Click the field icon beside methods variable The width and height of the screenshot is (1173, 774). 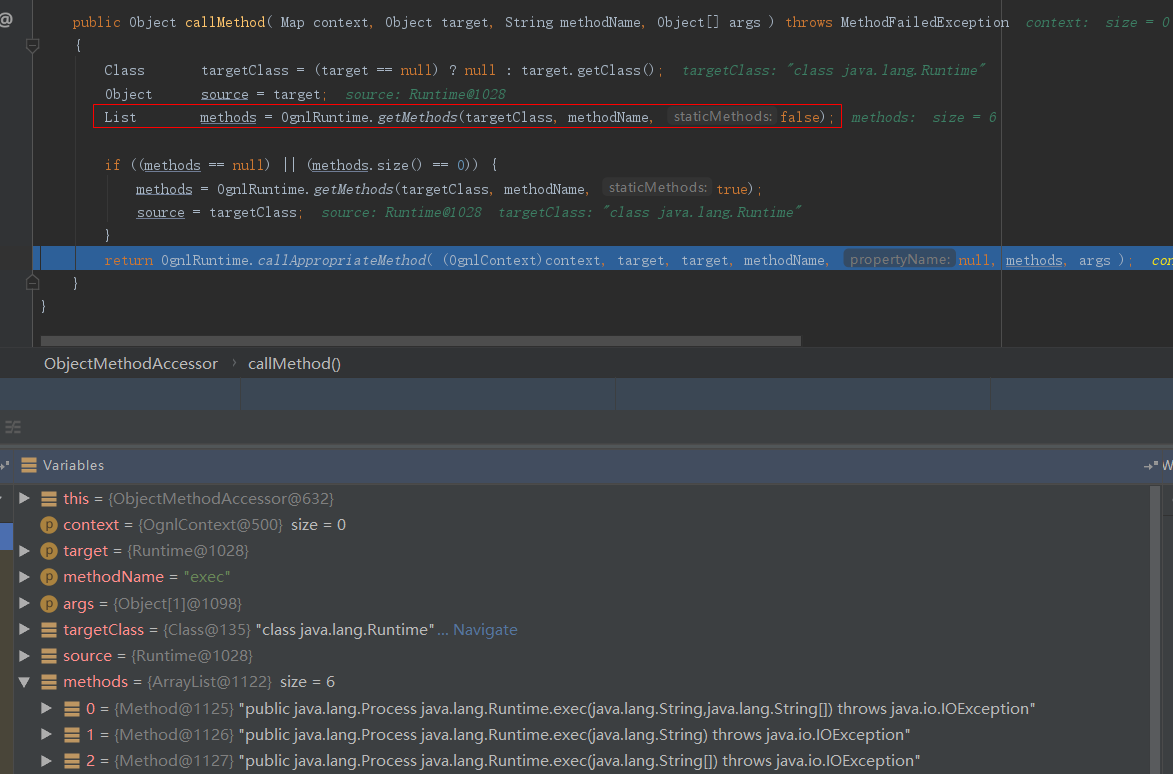(x=48, y=682)
